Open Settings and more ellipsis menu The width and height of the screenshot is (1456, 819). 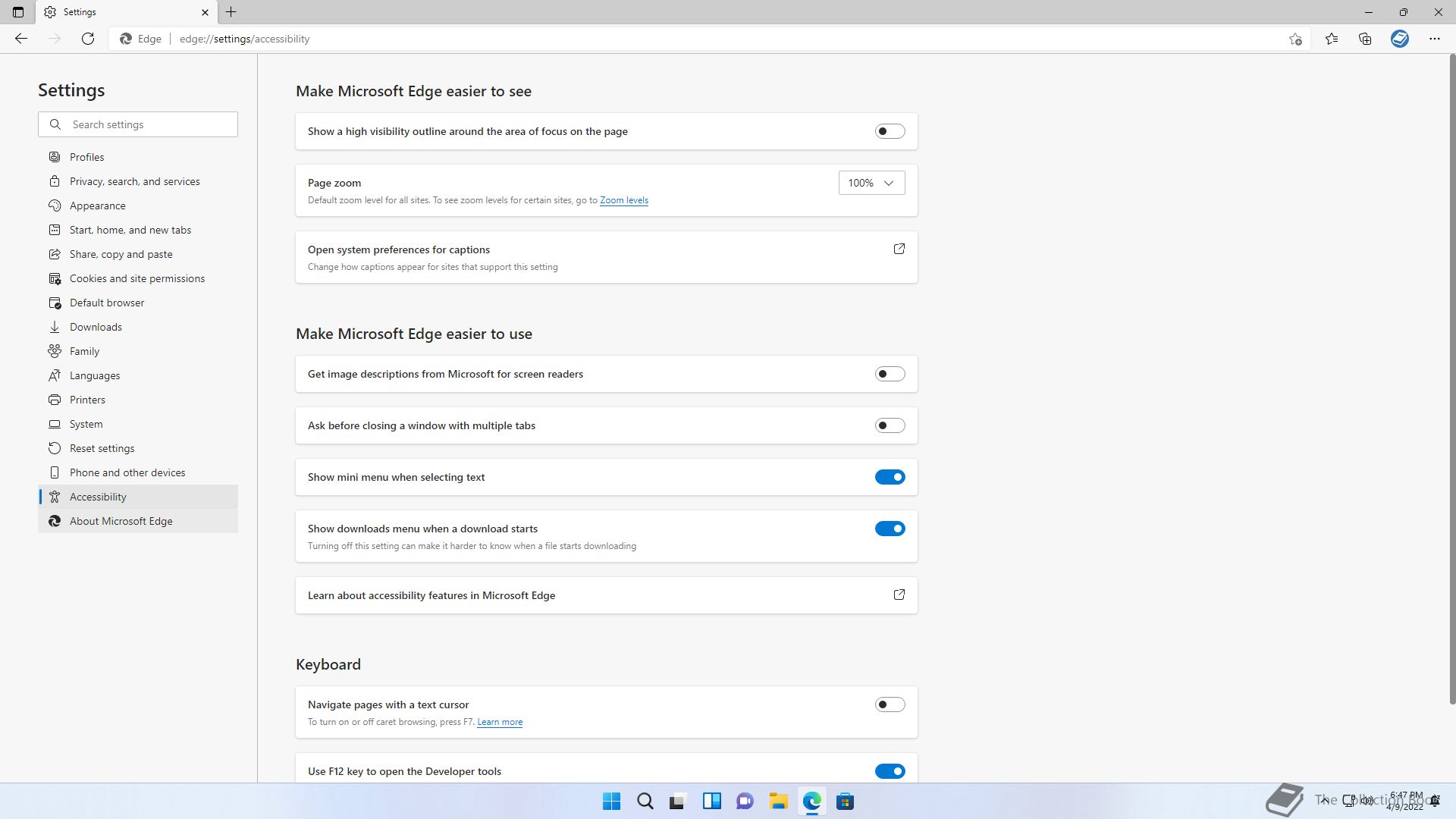(x=1435, y=39)
